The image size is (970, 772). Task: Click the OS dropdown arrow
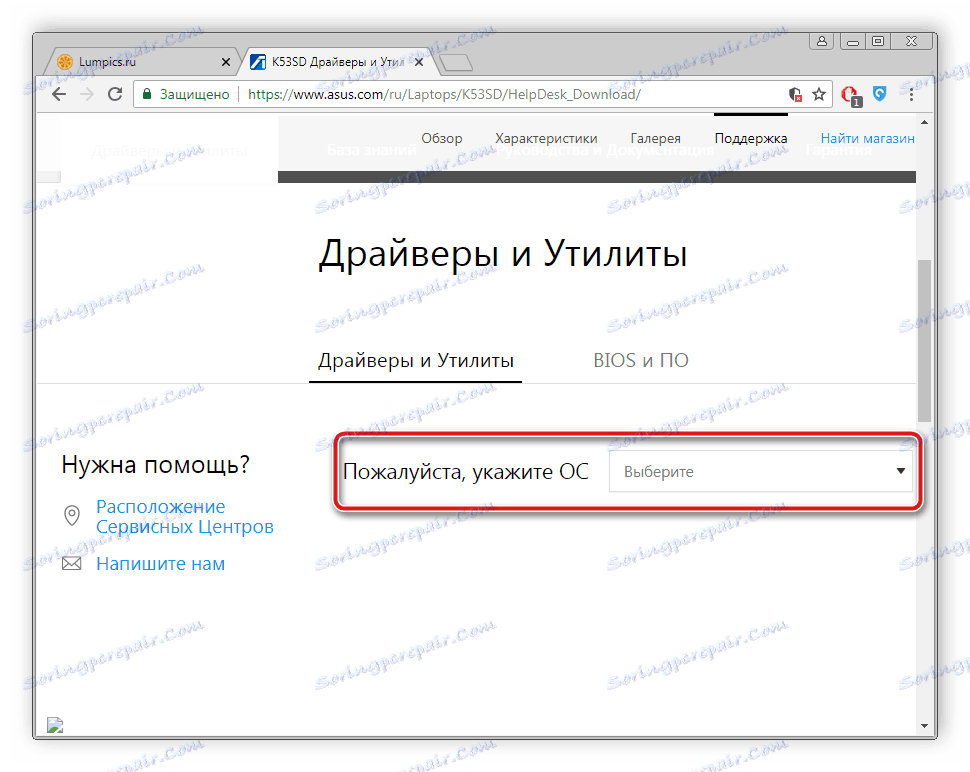coord(900,471)
